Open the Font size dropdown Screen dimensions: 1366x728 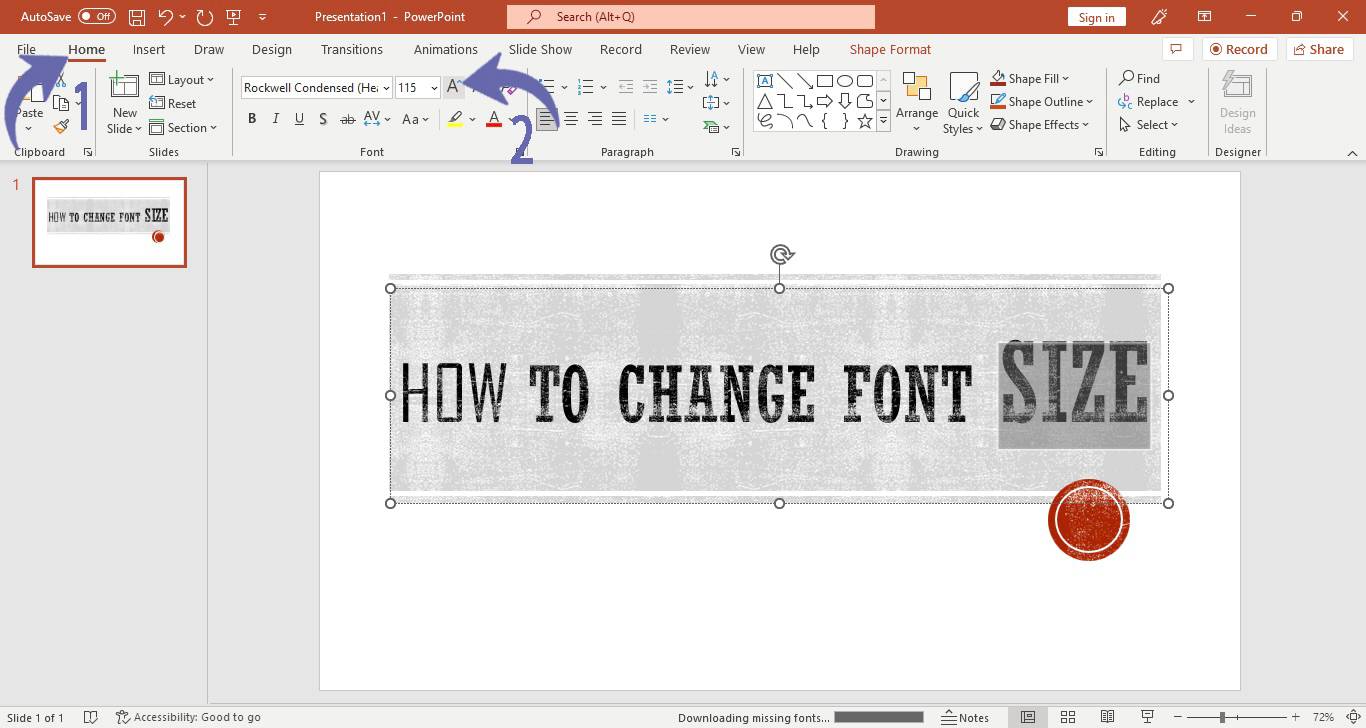coord(434,88)
